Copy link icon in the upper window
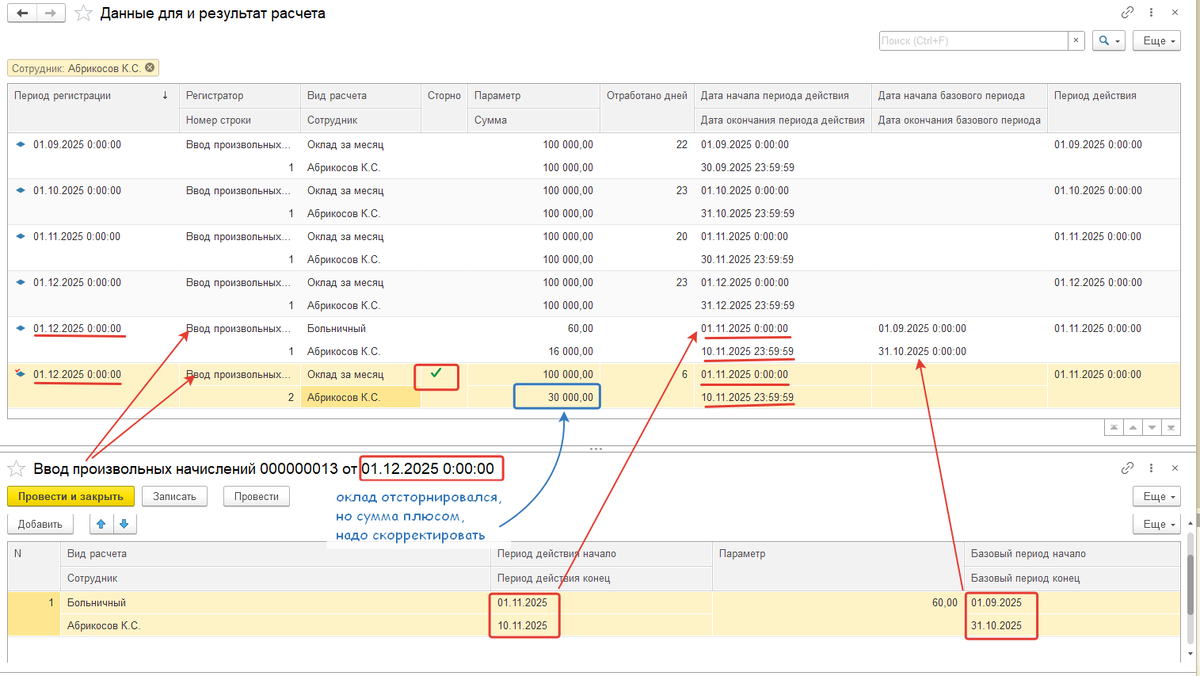 click(1128, 13)
